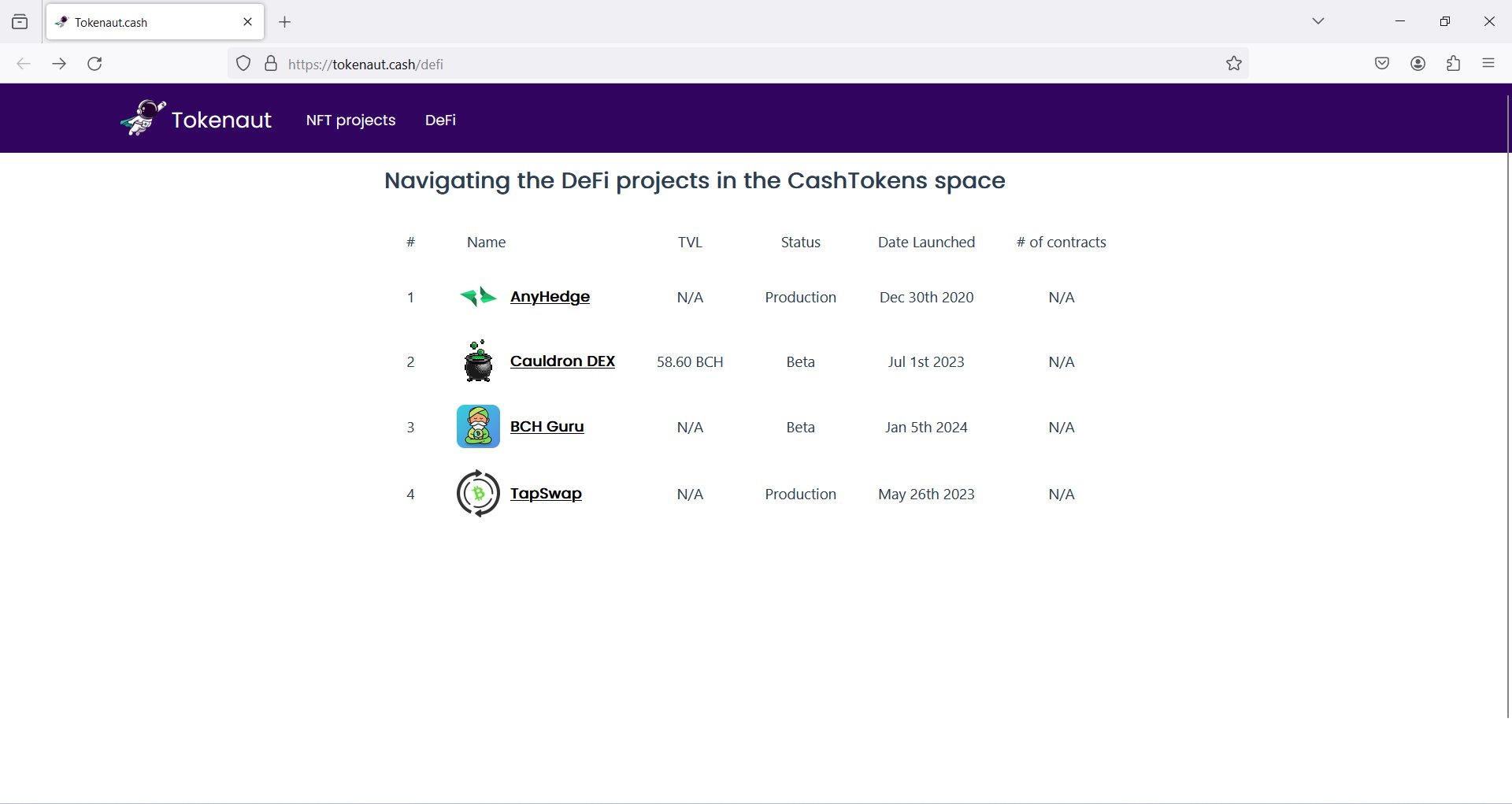Click the AnyHedge green arrows logo
1512x804 pixels.
click(x=478, y=297)
